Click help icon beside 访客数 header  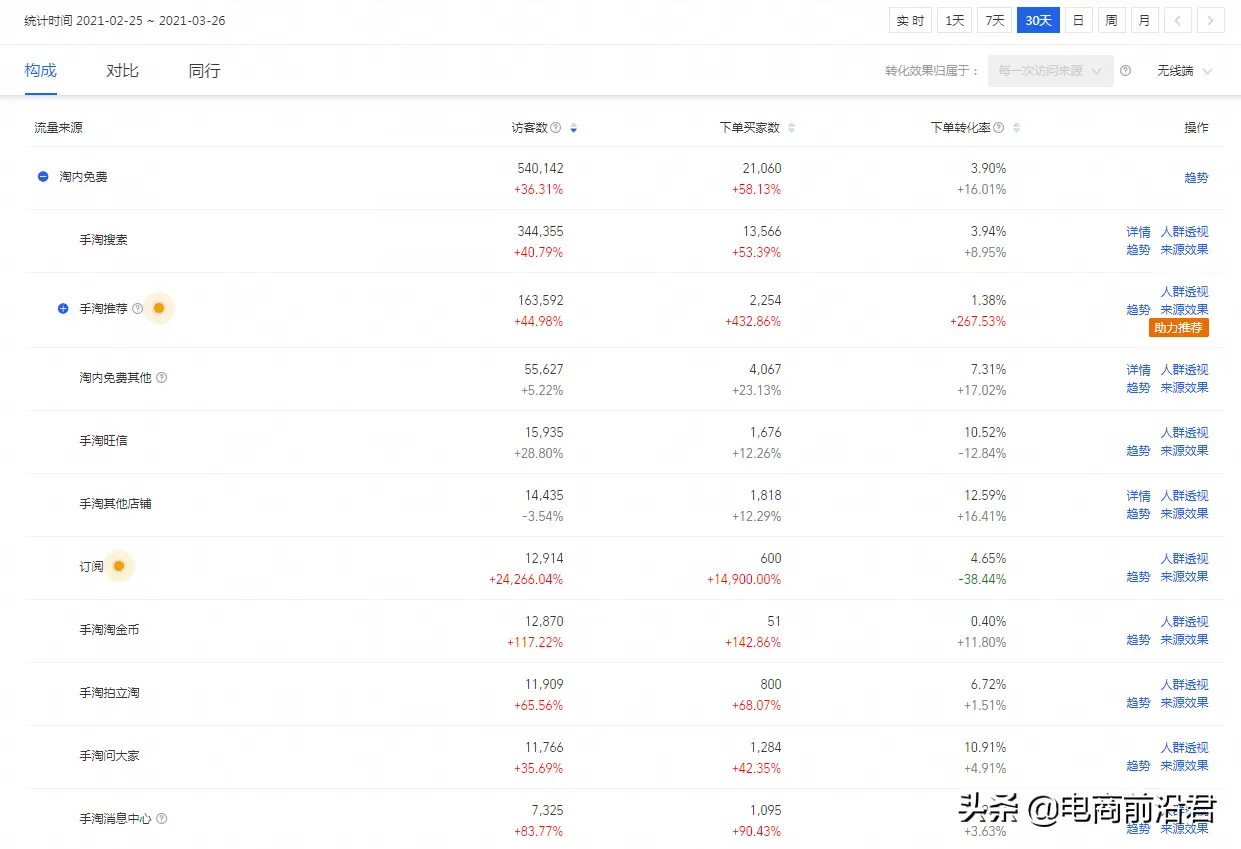[556, 128]
